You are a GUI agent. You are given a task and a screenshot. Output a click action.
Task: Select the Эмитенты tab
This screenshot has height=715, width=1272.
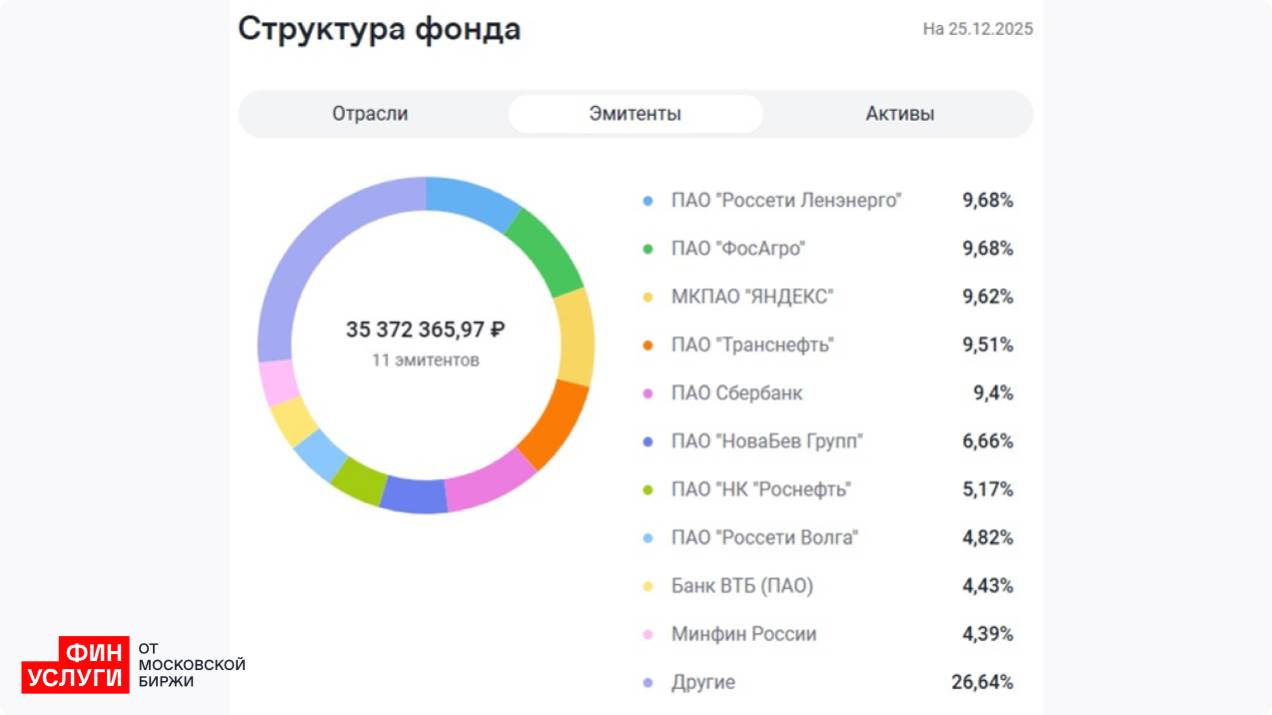(635, 114)
